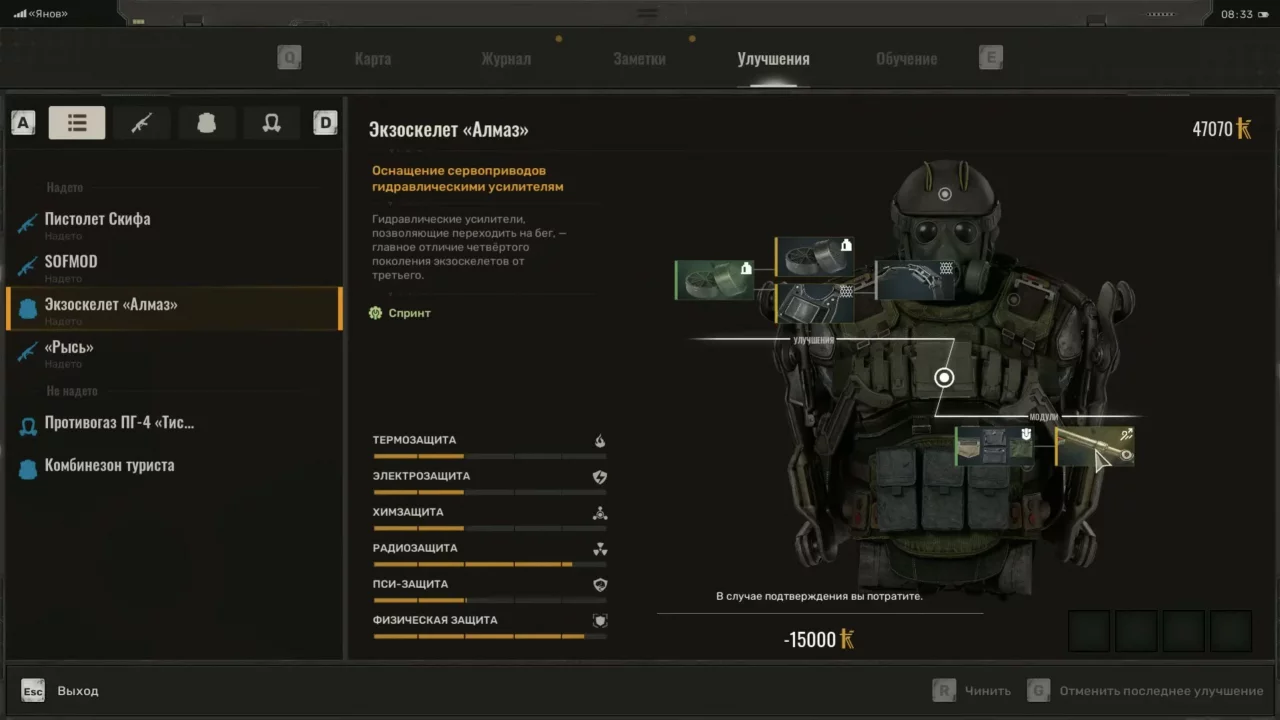This screenshot has width=1280, height=720.
Task: Select the hydraulic servo sprint module node
Action: [1095, 446]
